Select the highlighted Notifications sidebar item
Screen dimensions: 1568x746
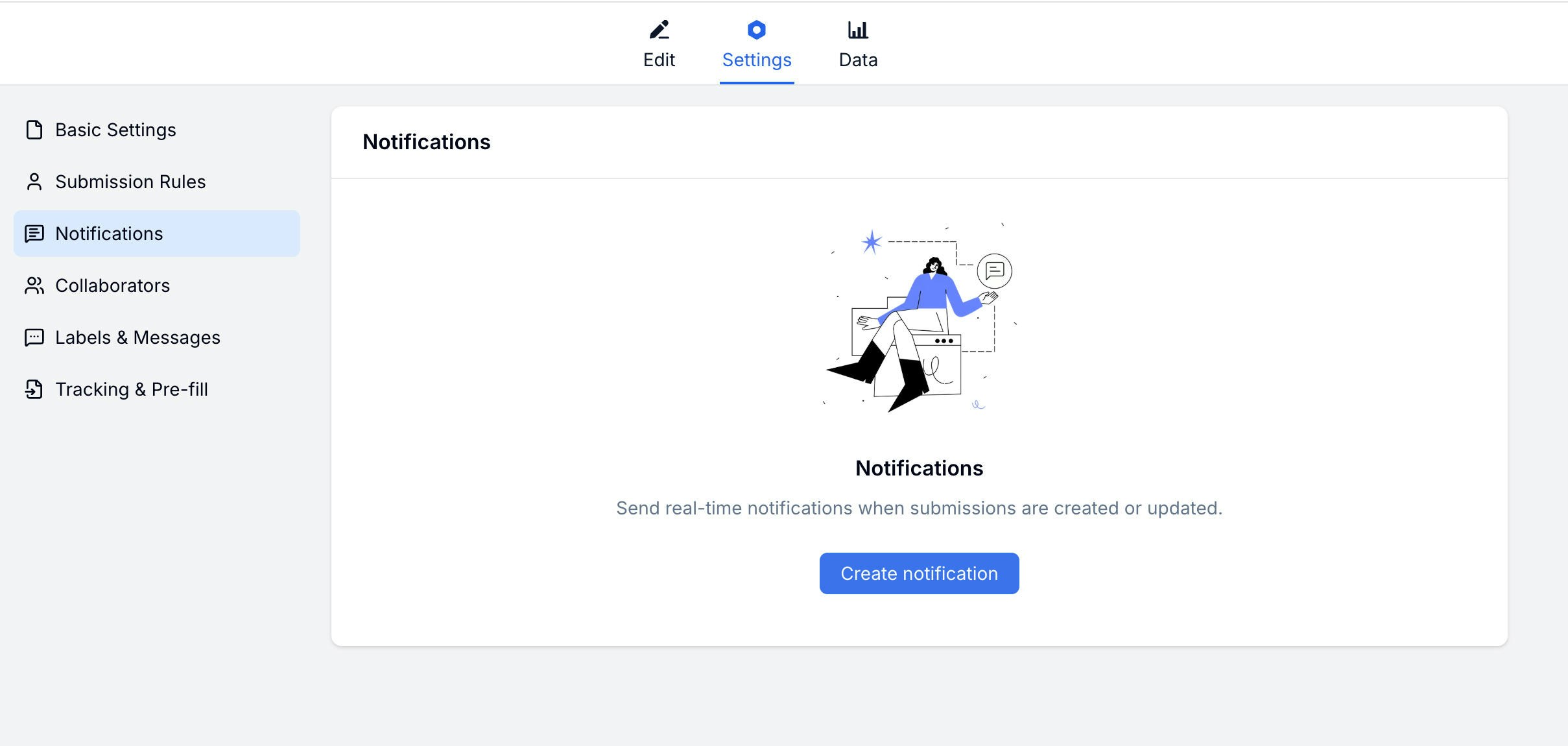tap(109, 234)
